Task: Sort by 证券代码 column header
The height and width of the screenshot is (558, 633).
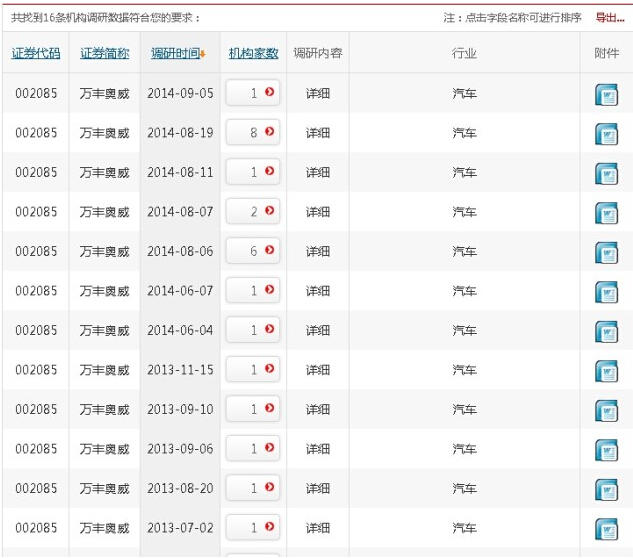Action: (x=36, y=53)
